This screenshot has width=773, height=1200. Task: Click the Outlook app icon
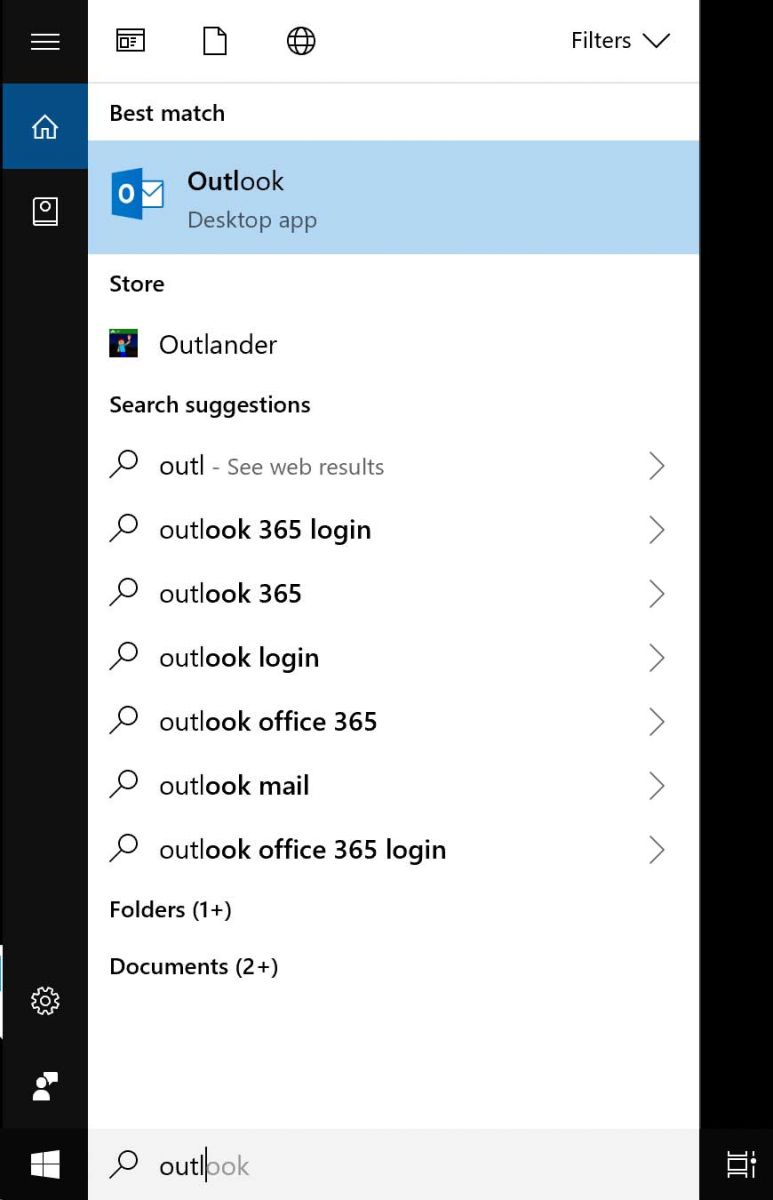[x=137, y=194]
